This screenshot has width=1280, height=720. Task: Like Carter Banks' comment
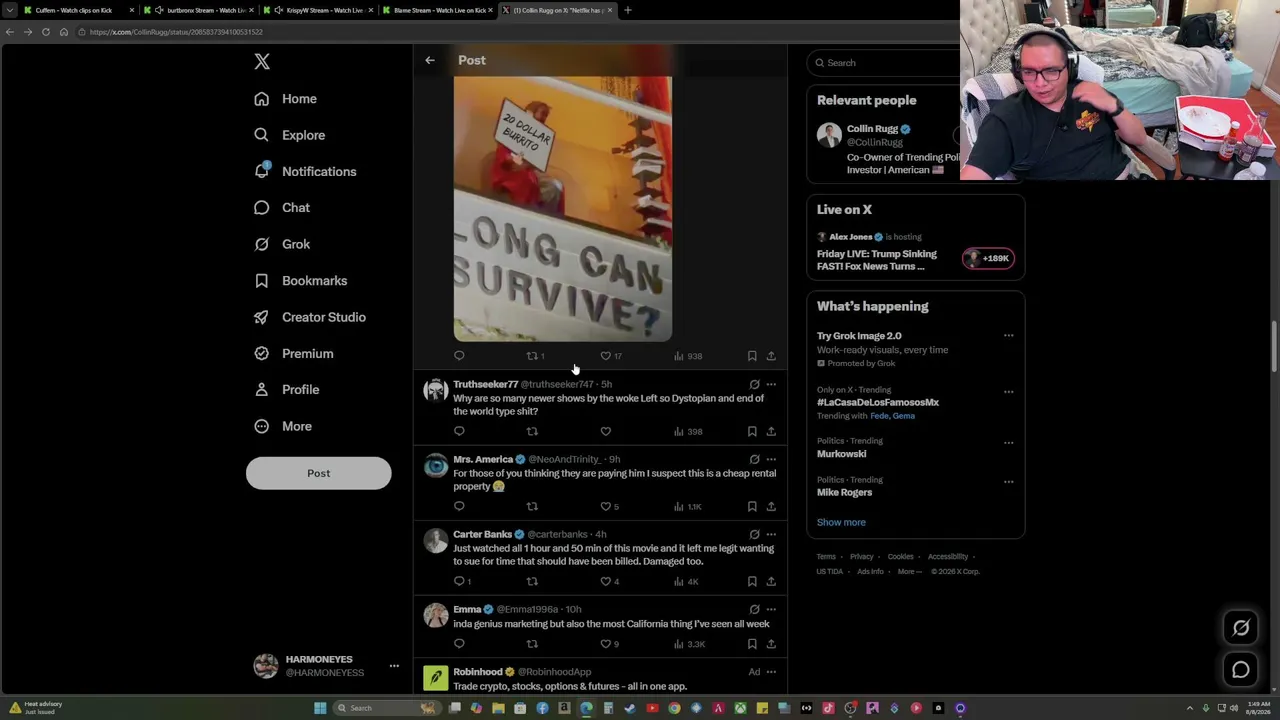click(605, 581)
